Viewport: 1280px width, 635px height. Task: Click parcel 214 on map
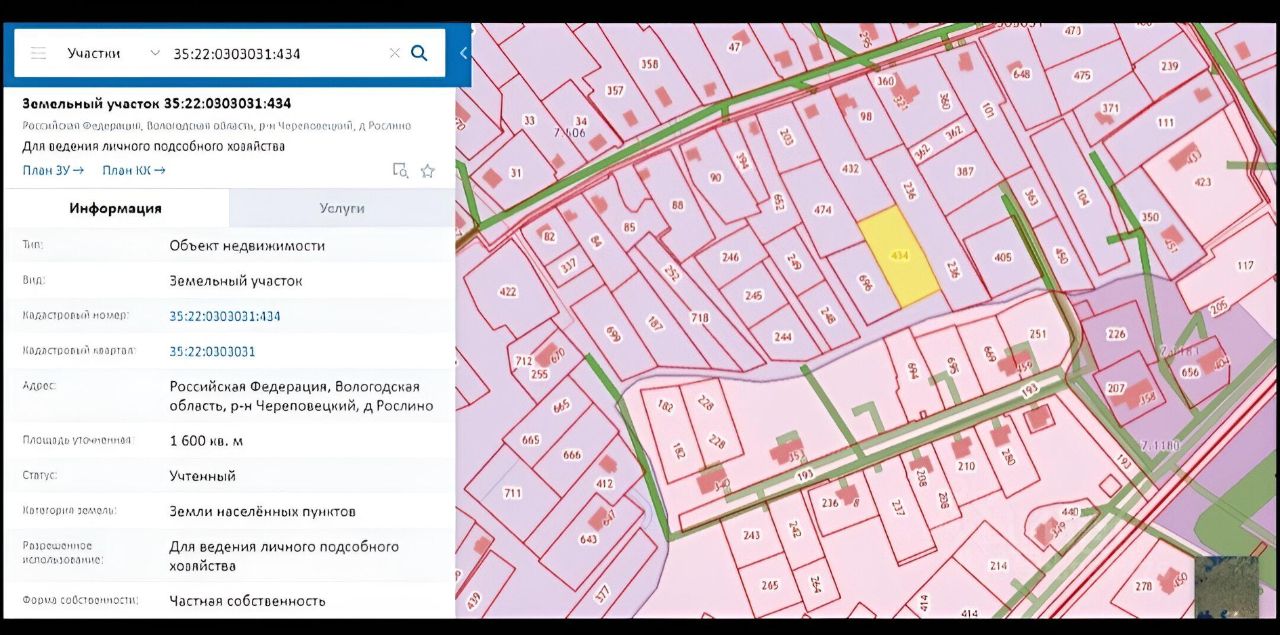pos(999,566)
